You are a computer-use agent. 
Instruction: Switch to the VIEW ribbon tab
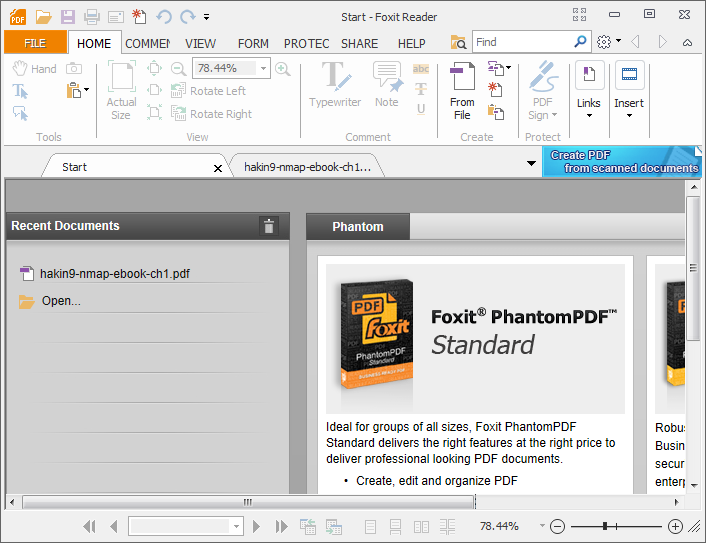200,44
